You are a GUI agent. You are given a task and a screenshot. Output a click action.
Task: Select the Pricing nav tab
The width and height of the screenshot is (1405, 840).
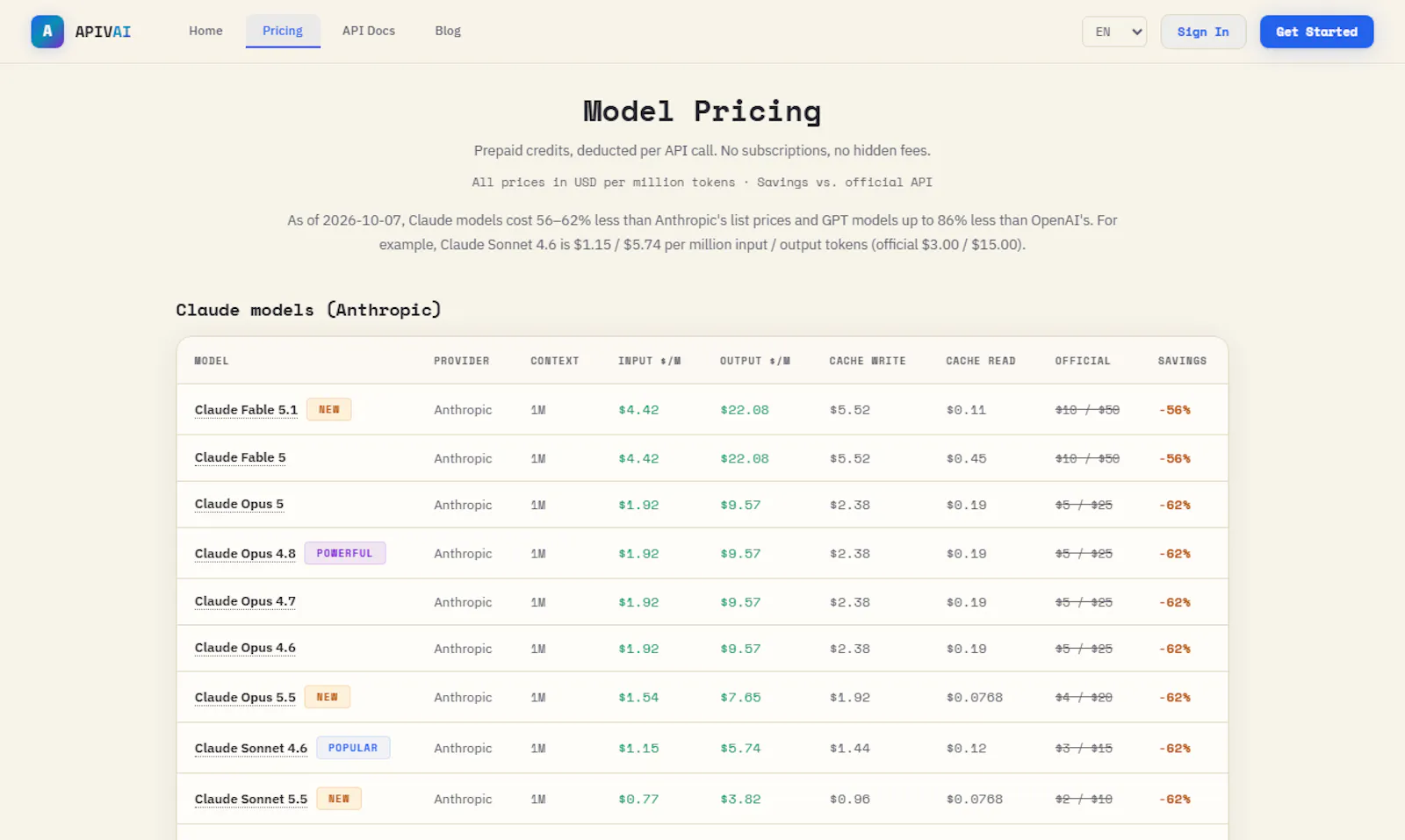click(x=283, y=31)
